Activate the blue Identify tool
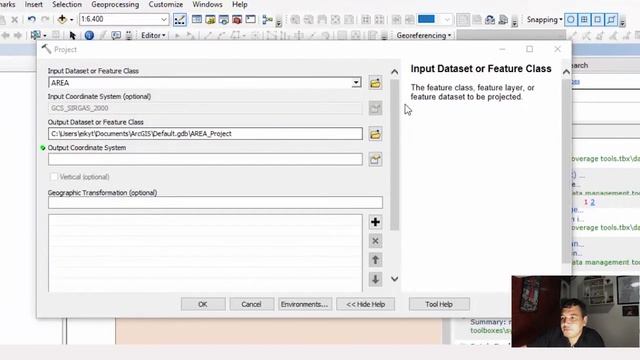The image size is (640, 360). point(89,36)
